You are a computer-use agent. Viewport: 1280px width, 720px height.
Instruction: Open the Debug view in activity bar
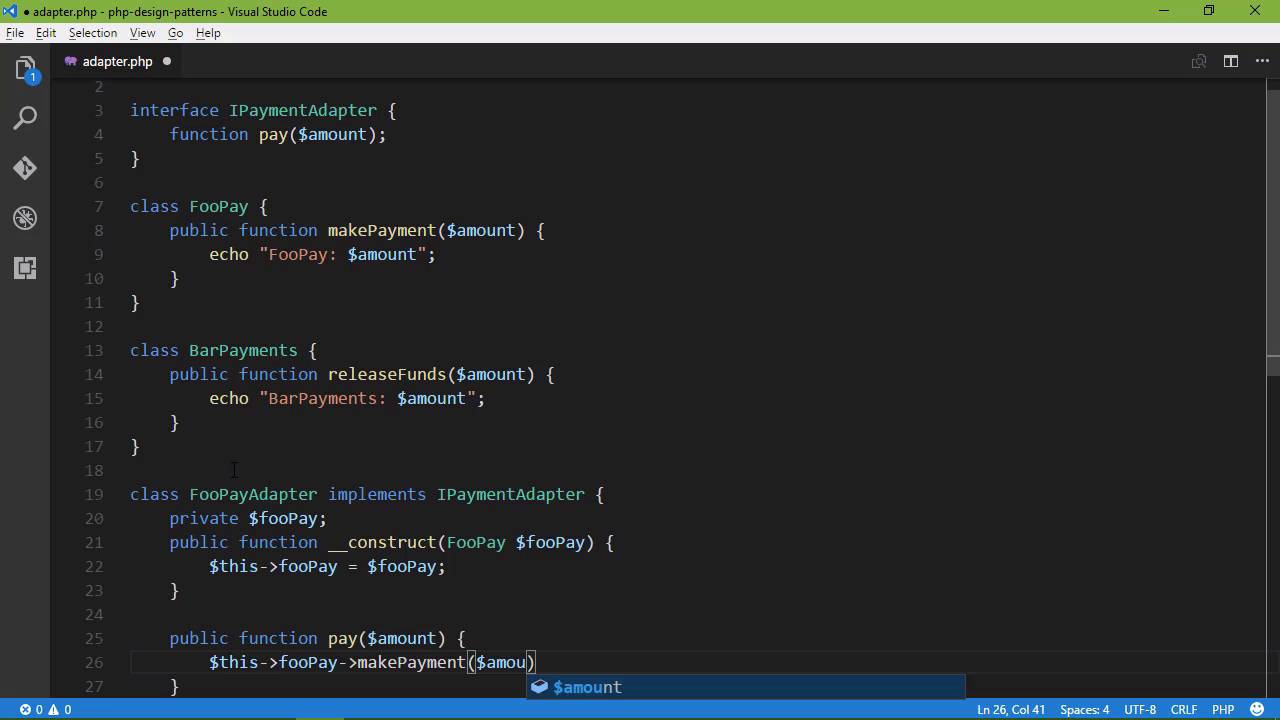coord(25,218)
